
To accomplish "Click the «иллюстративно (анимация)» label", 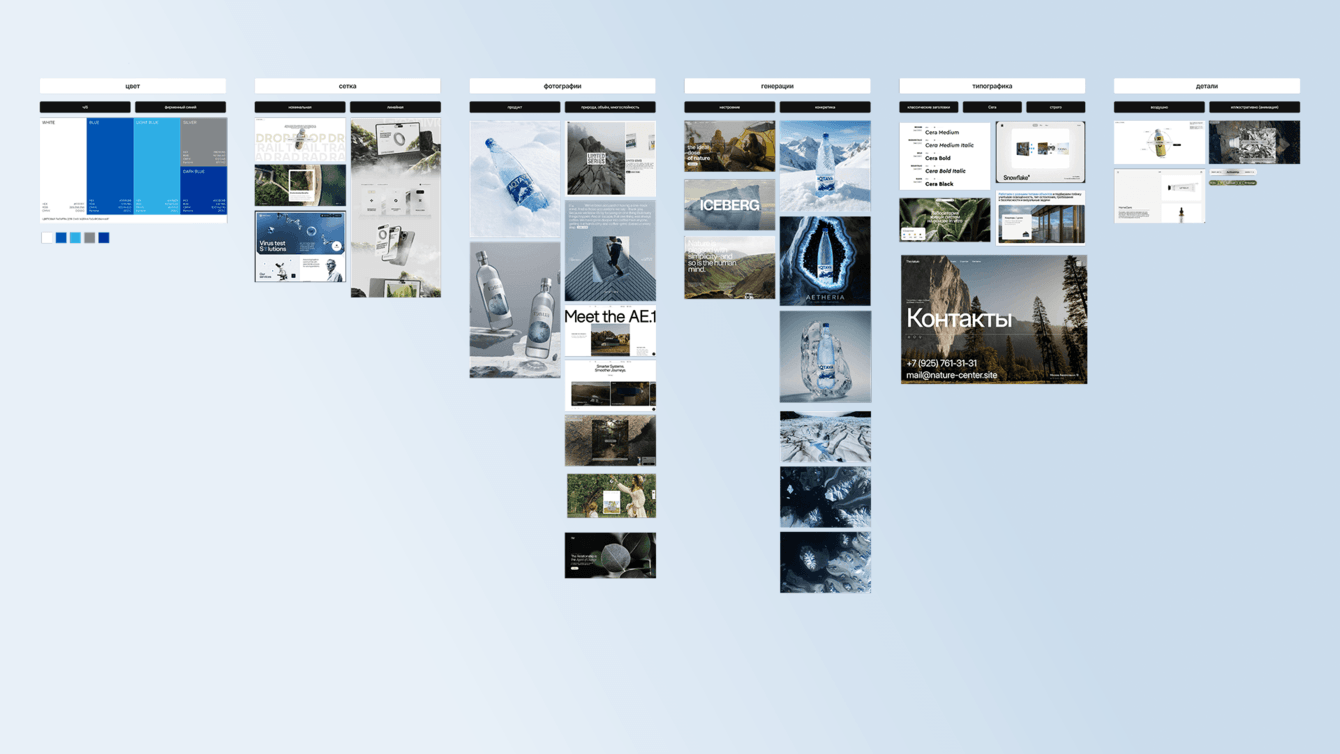I will click(1254, 107).
